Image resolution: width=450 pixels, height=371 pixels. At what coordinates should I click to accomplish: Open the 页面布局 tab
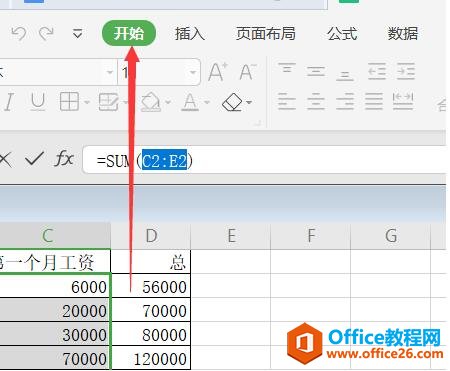coord(266,34)
